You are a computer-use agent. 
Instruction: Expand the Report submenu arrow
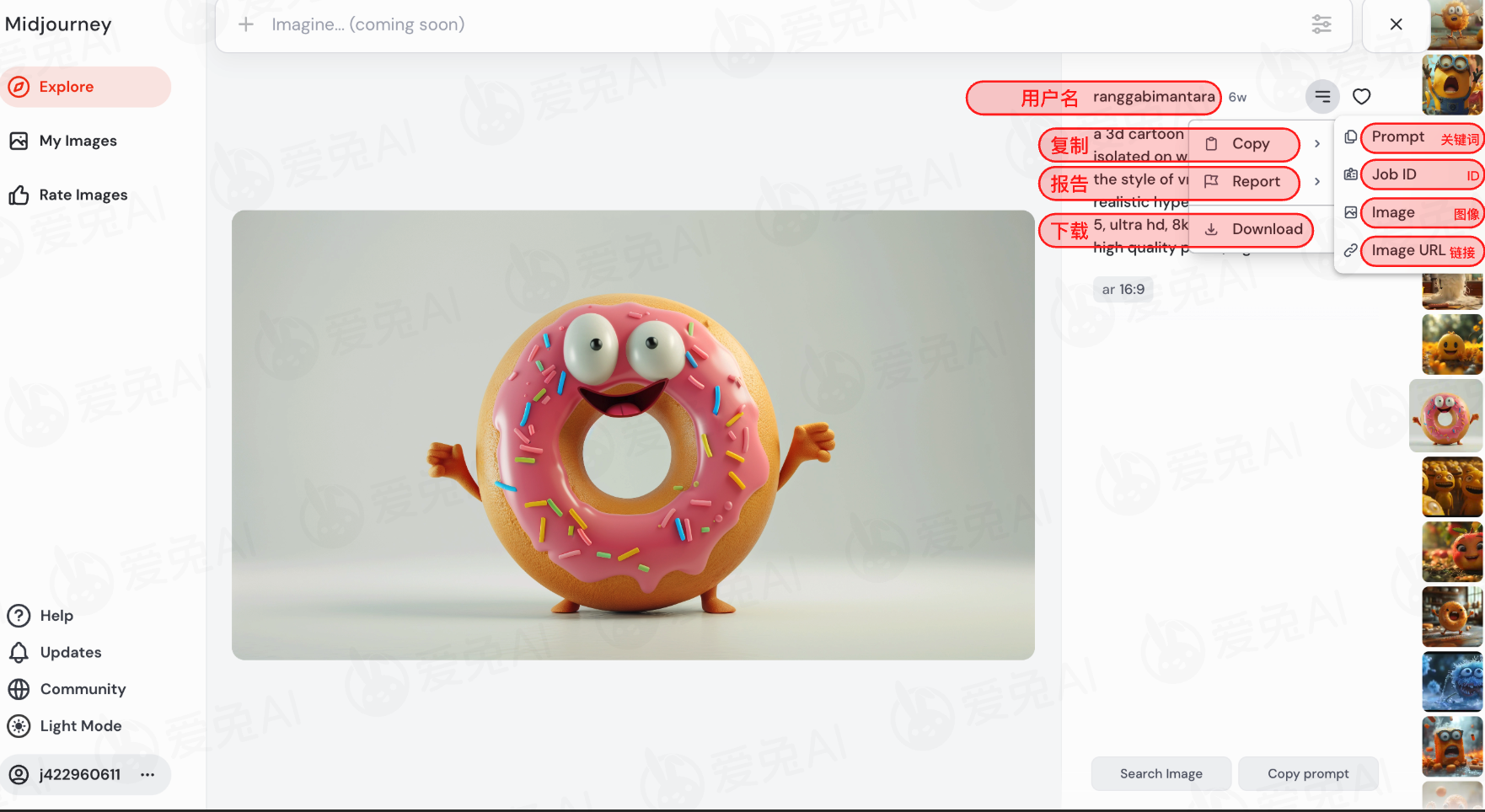pos(1317,182)
